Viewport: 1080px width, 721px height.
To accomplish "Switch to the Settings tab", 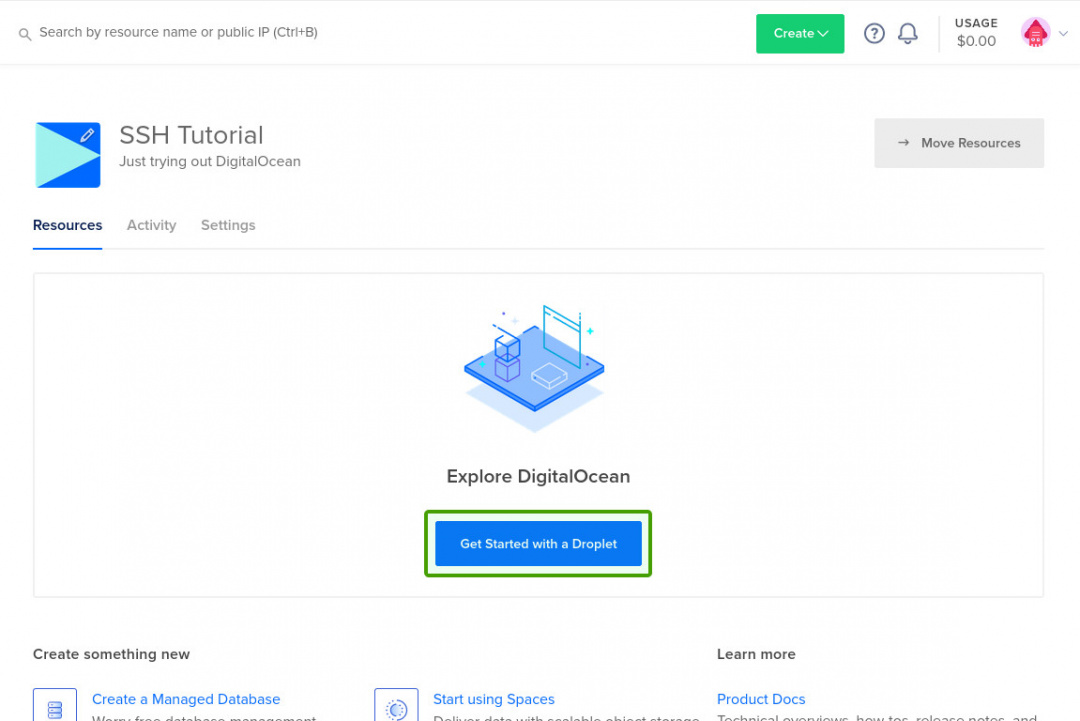I will tap(228, 225).
